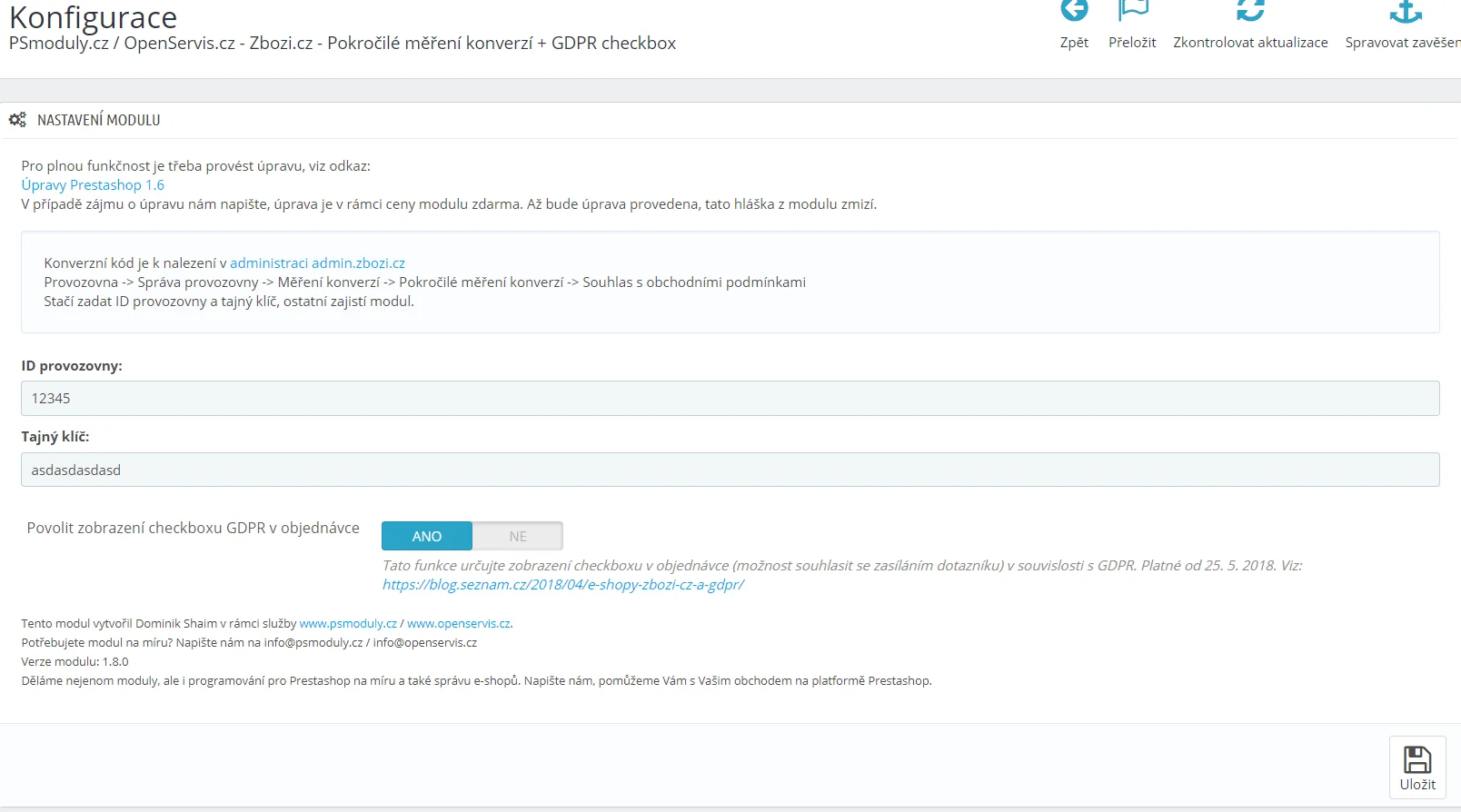Visit the www.psmoduly.cz link
Screen dimensions: 1461x812
[348, 624]
